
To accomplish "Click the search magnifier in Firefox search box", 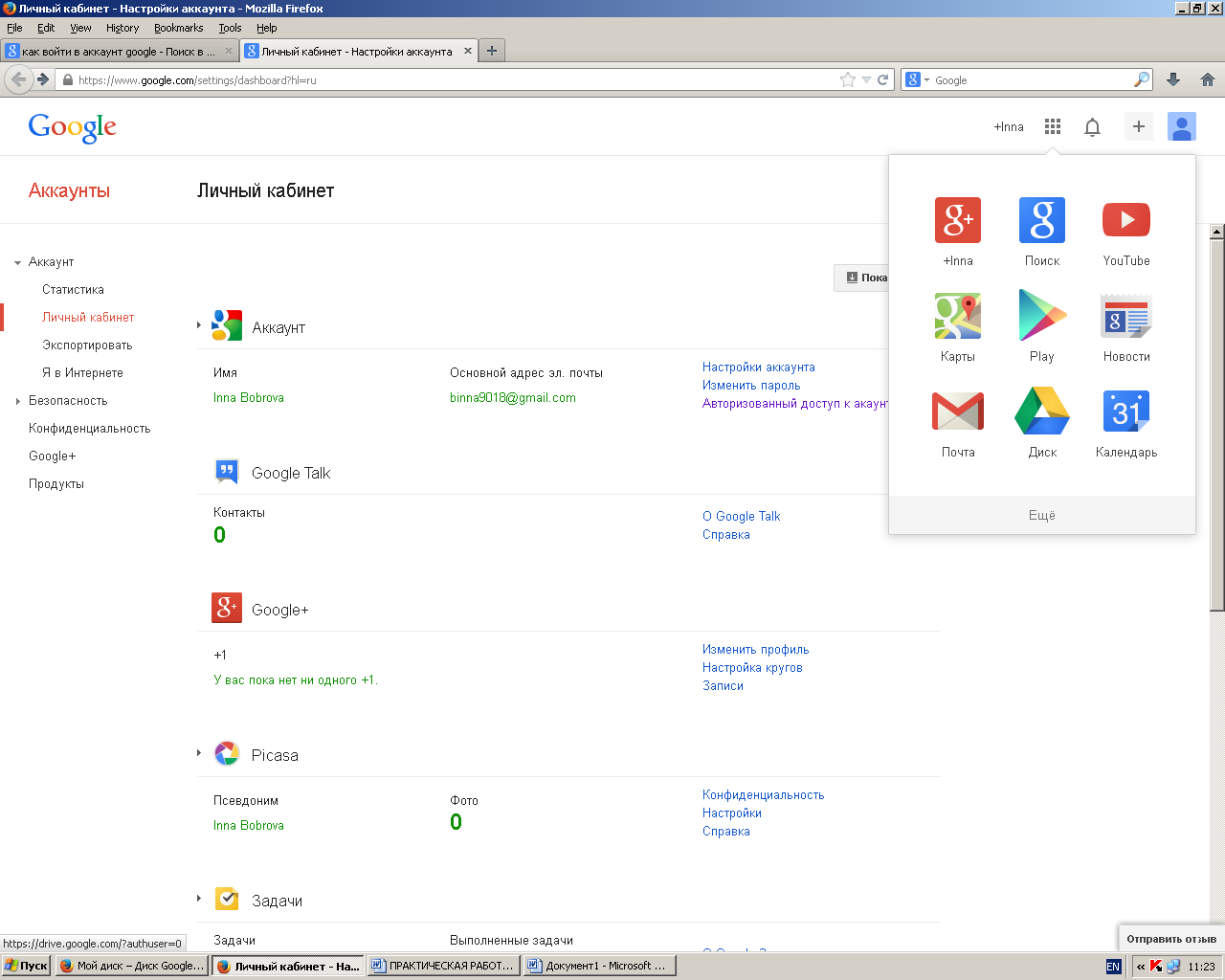I will tap(1141, 80).
